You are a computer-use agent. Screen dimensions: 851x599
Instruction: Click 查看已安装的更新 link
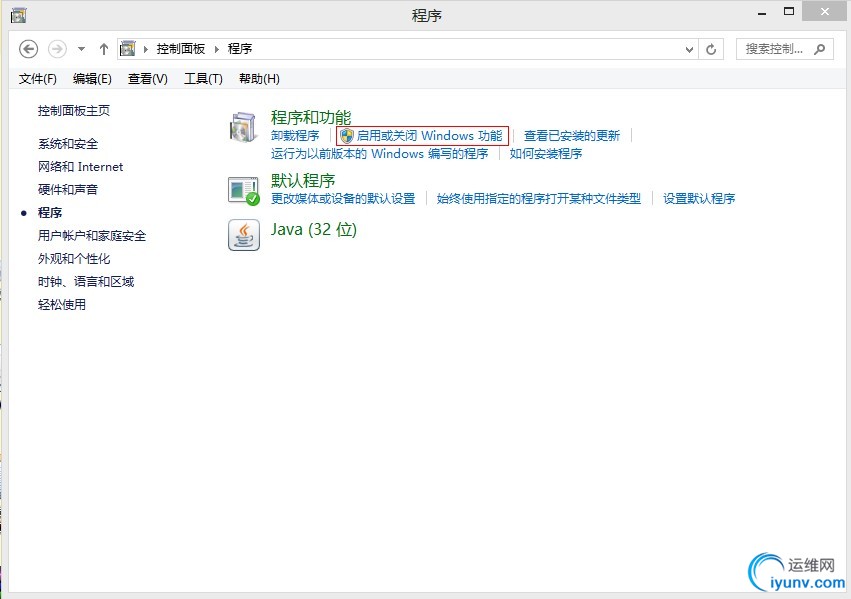point(571,136)
